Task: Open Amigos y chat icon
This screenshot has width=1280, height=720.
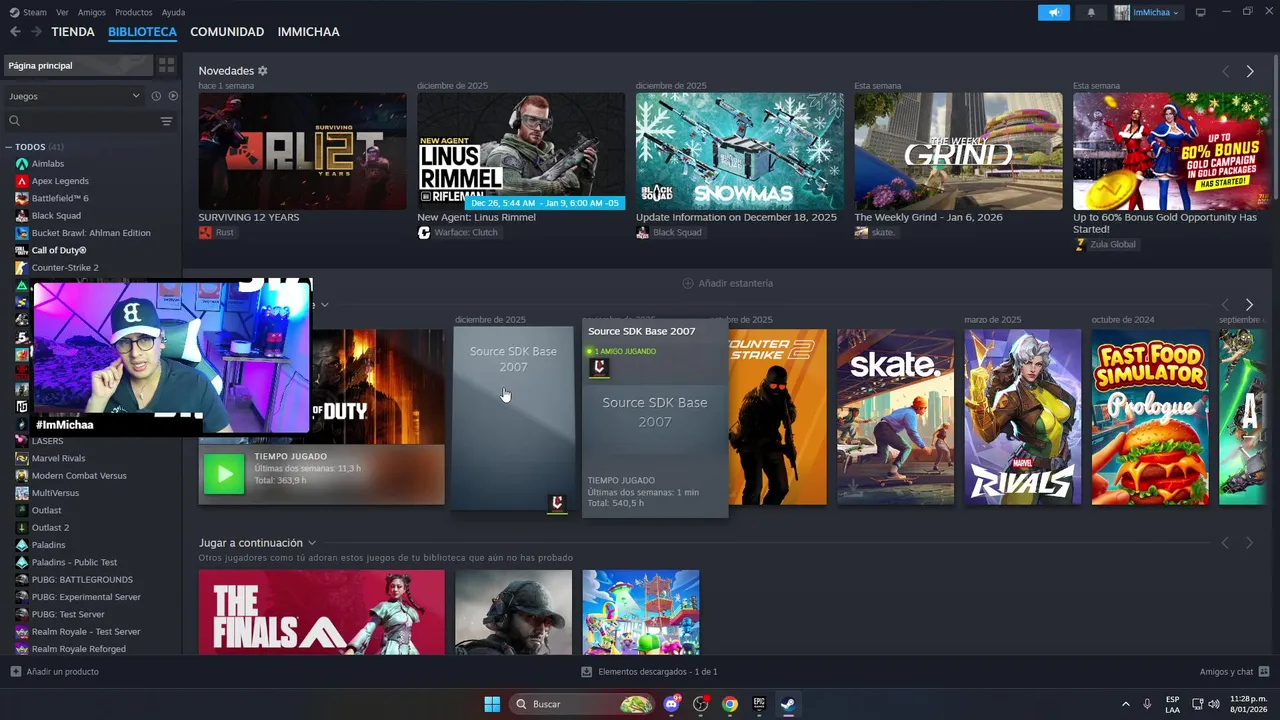Action: click(x=1264, y=671)
